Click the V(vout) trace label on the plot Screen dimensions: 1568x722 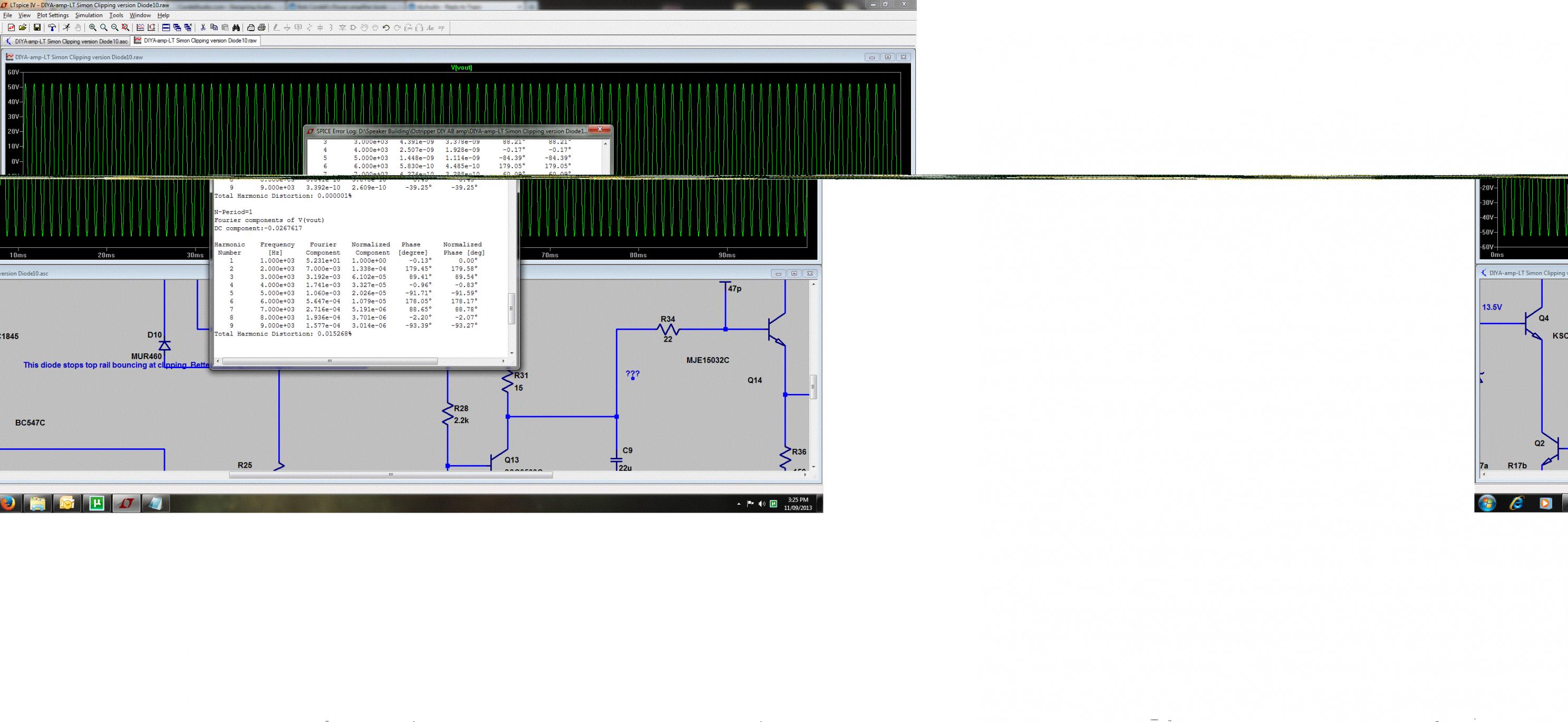461,68
